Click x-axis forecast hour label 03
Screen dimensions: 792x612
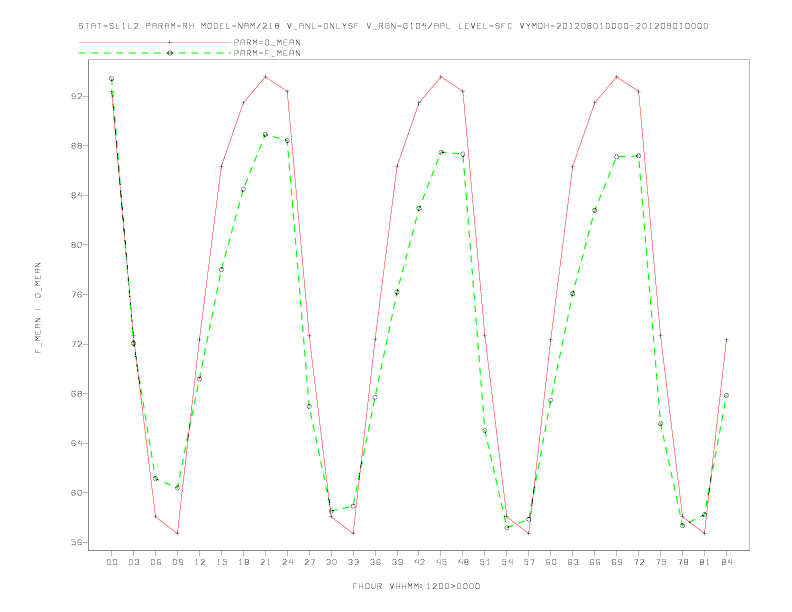[x=133, y=562]
